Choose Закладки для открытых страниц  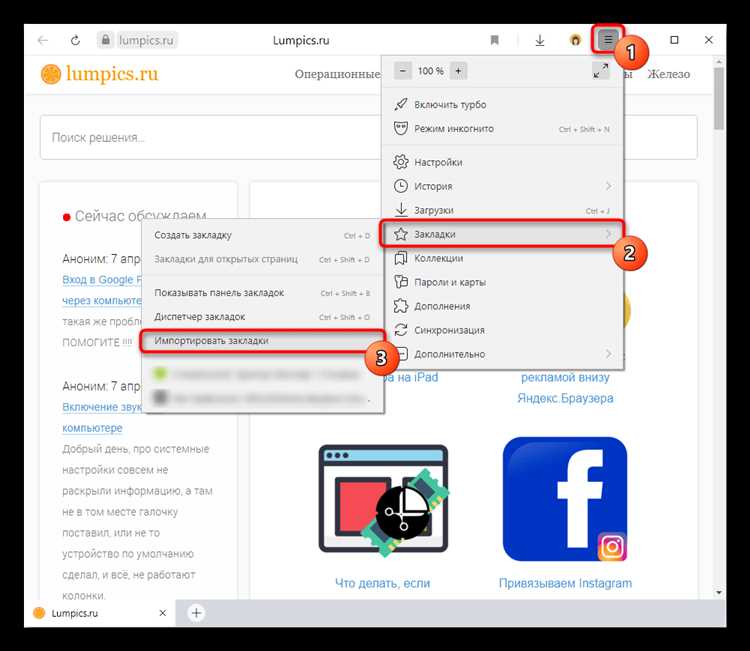263,259
